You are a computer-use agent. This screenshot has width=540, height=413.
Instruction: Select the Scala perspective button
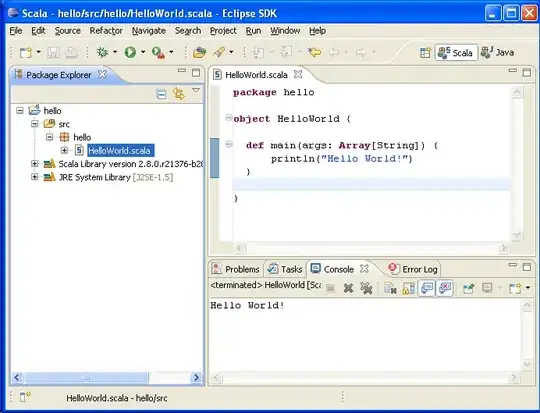click(x=456, y=52)
